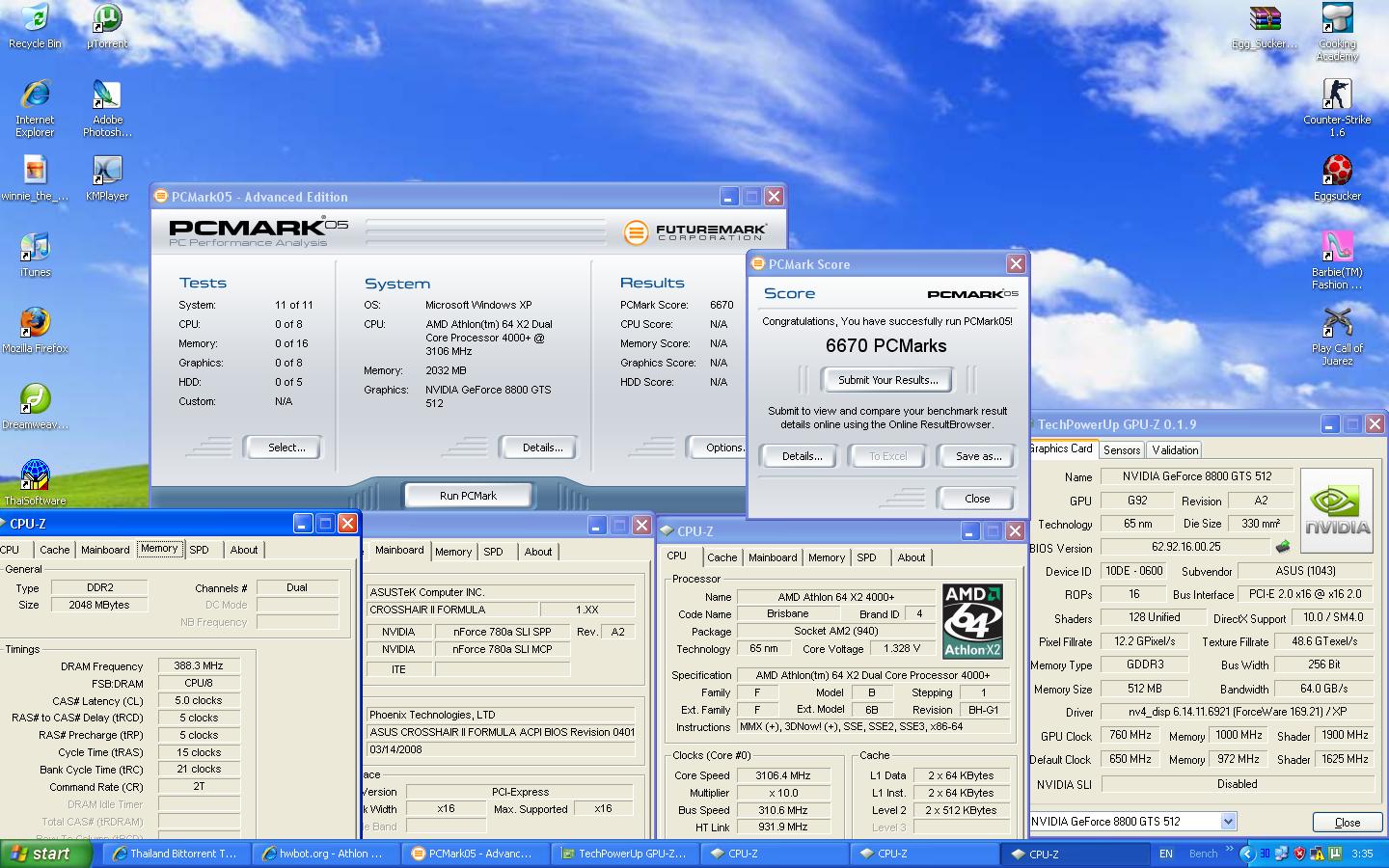The image size is (1389, 868).
Task: Click the blue 30 temperature tray icon
Action: pos(1265,854)
